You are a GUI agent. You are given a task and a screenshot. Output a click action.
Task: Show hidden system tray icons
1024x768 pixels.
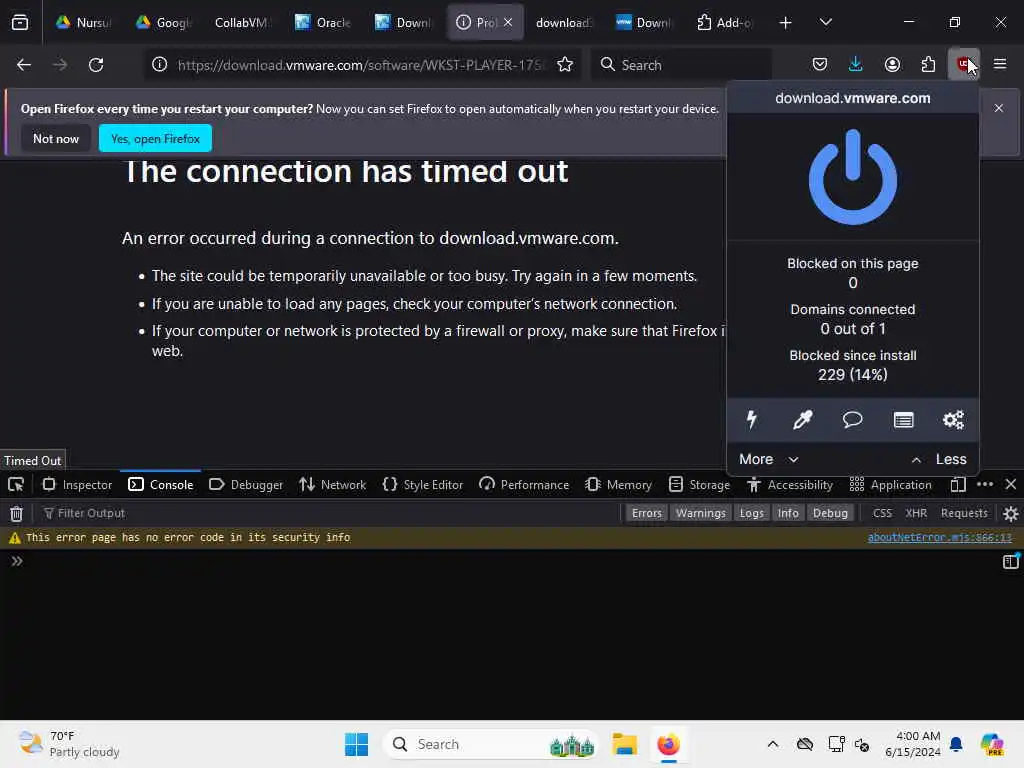point(773,744)
